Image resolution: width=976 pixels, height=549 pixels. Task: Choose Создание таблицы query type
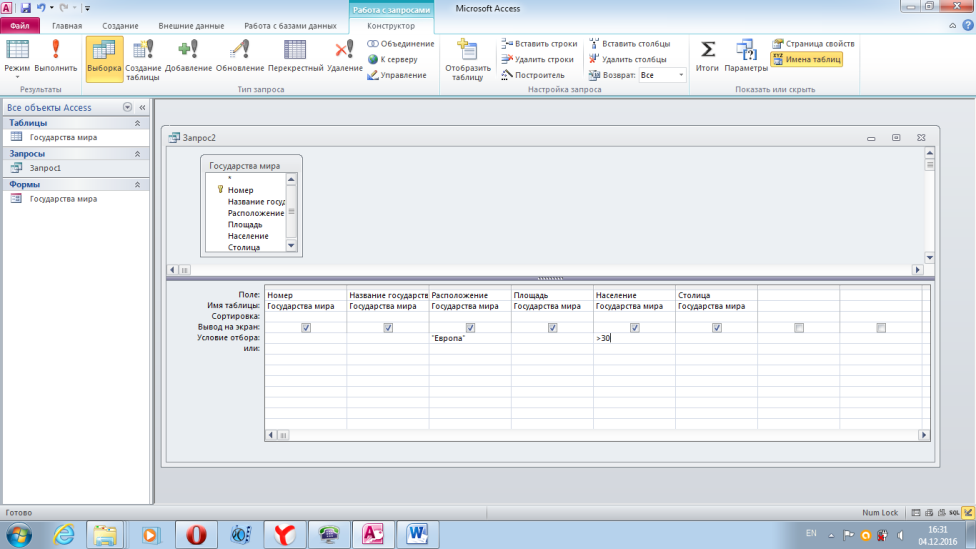click(143, 60)
